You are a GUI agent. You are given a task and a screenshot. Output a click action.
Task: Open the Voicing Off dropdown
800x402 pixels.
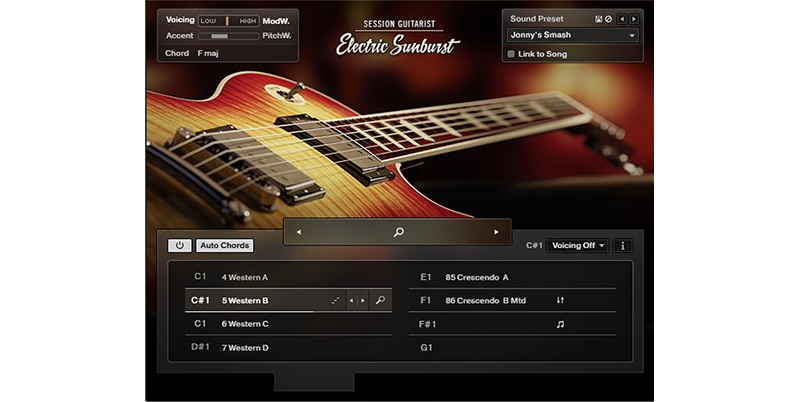click(x=578, y=245)
